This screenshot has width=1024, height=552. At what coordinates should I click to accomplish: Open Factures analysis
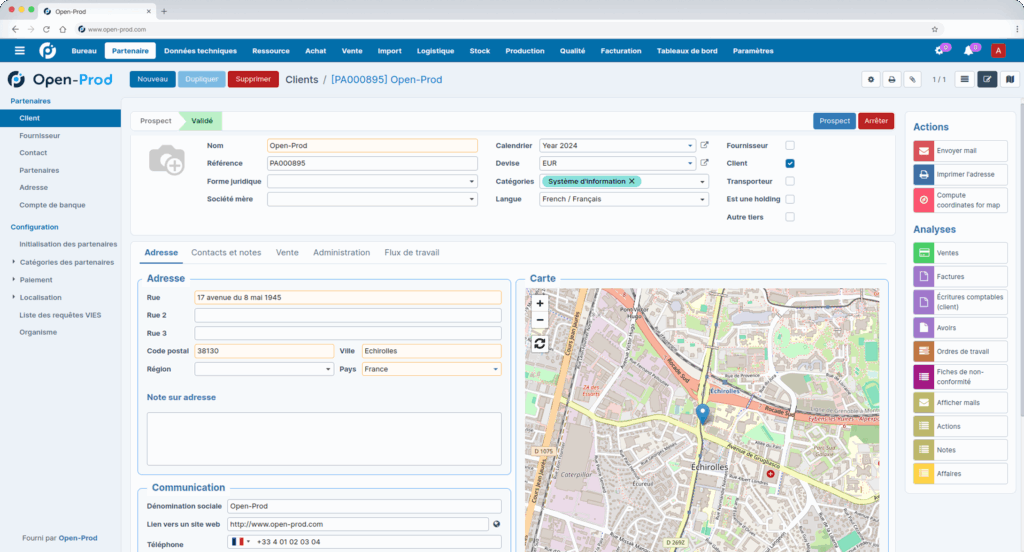(x=960, y=276)
